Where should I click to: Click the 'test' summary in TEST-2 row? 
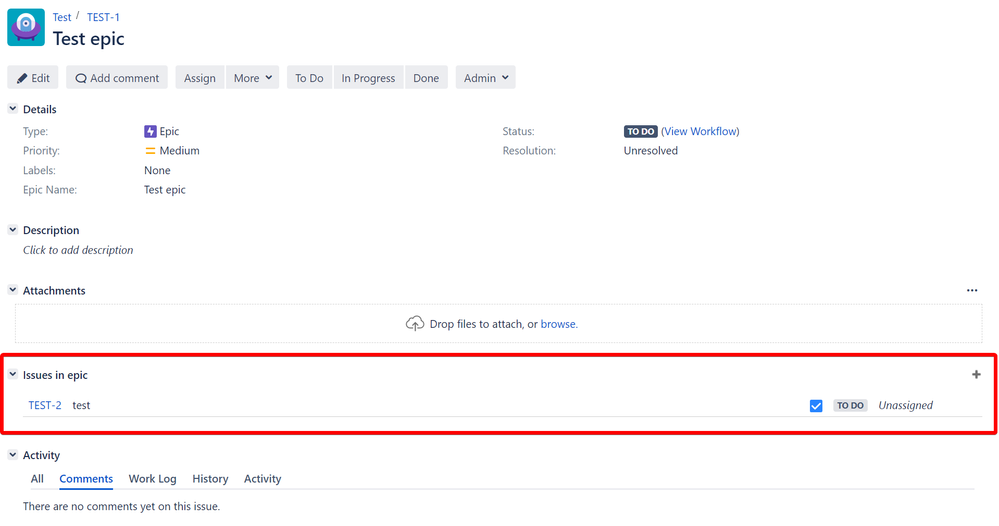tap(81, 406)
